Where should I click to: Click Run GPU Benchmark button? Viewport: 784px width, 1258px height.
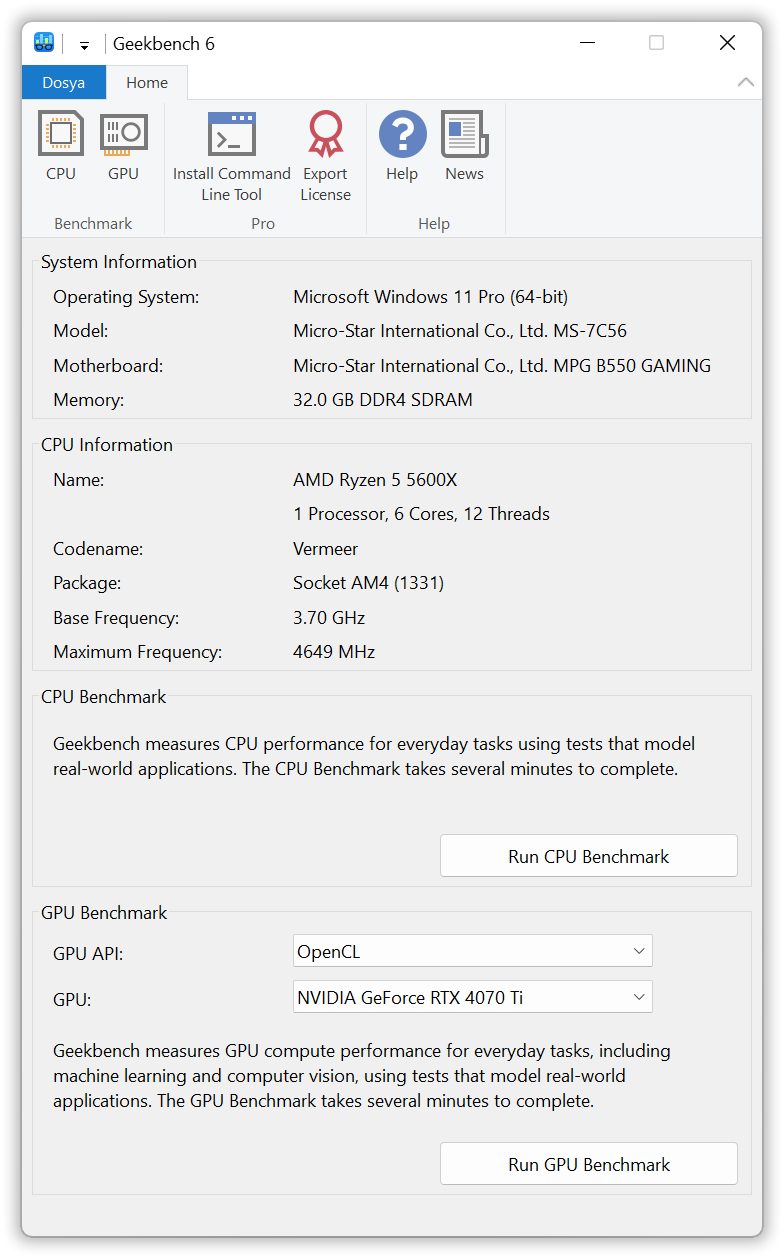tap(589, 1164)
